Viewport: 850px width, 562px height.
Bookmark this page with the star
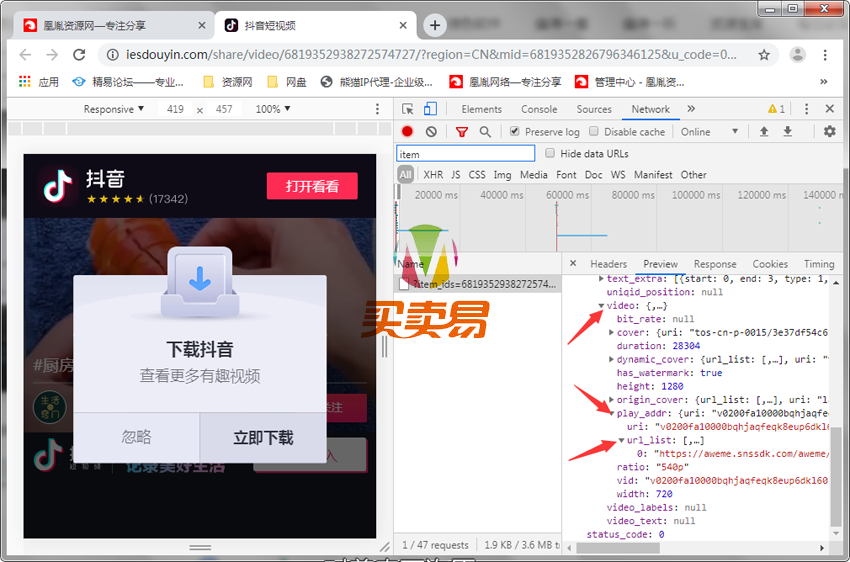[x=764, y=55]
